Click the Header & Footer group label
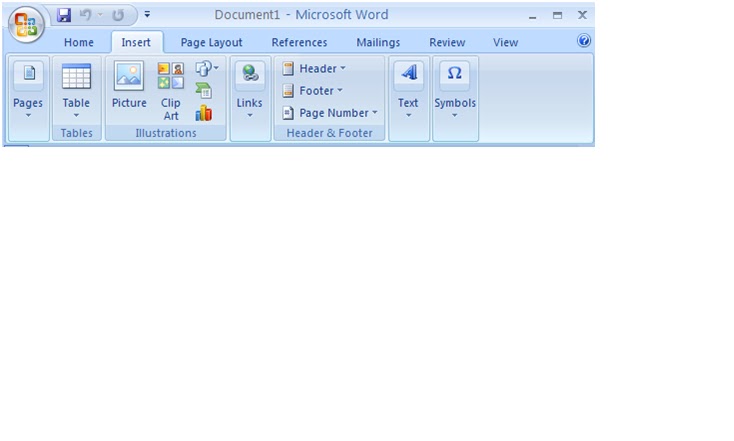The width and height of the screenshot is (734, 441). [330, 133]
